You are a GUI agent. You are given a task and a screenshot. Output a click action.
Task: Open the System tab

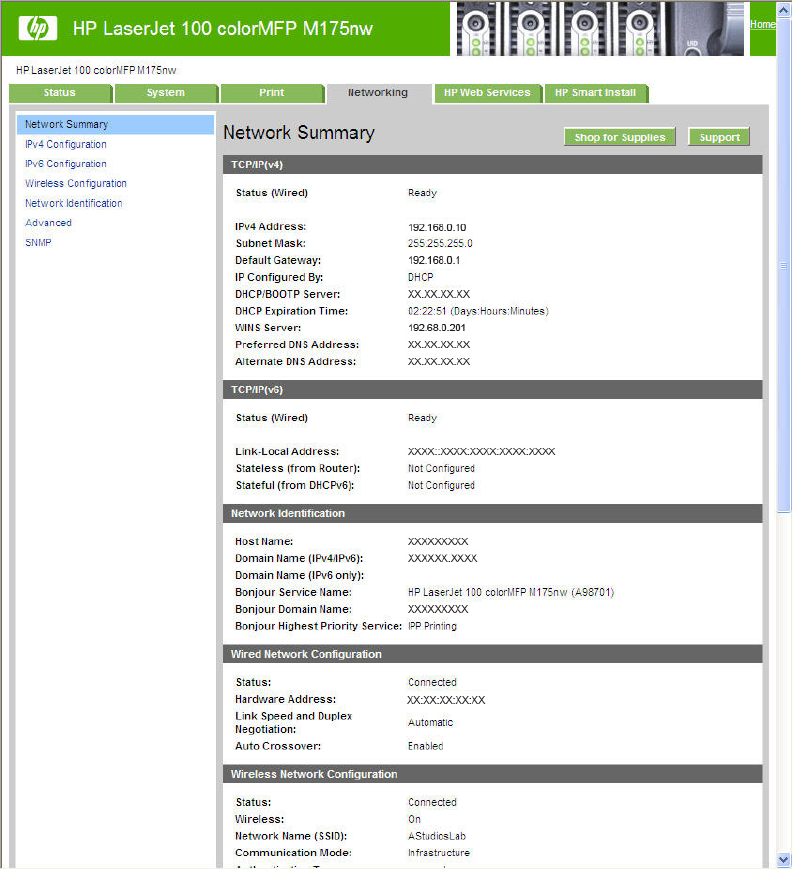click(166, 93)
